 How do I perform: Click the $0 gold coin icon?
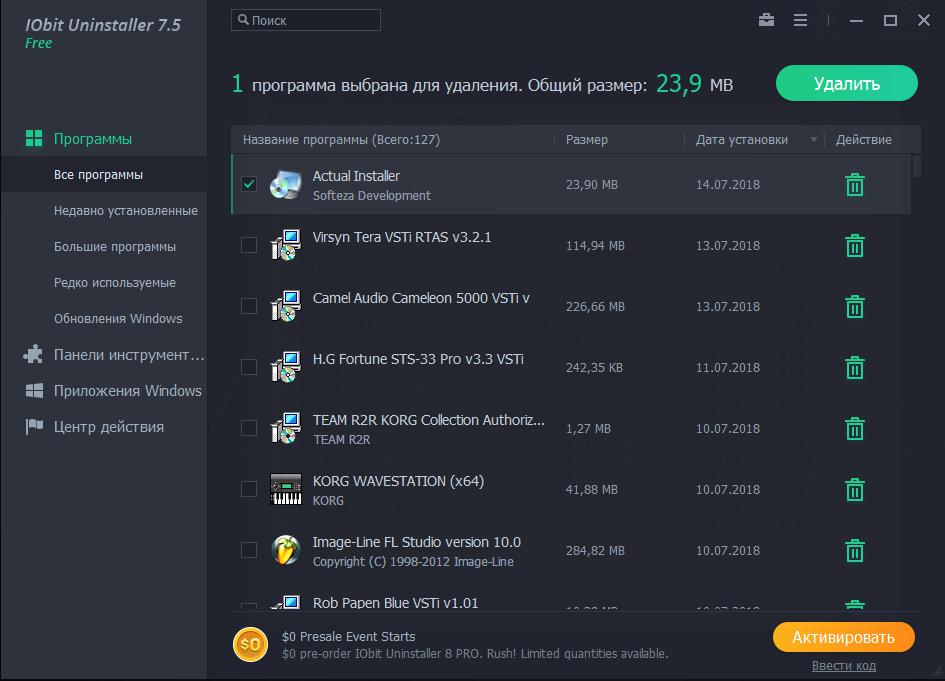point(250,644)
